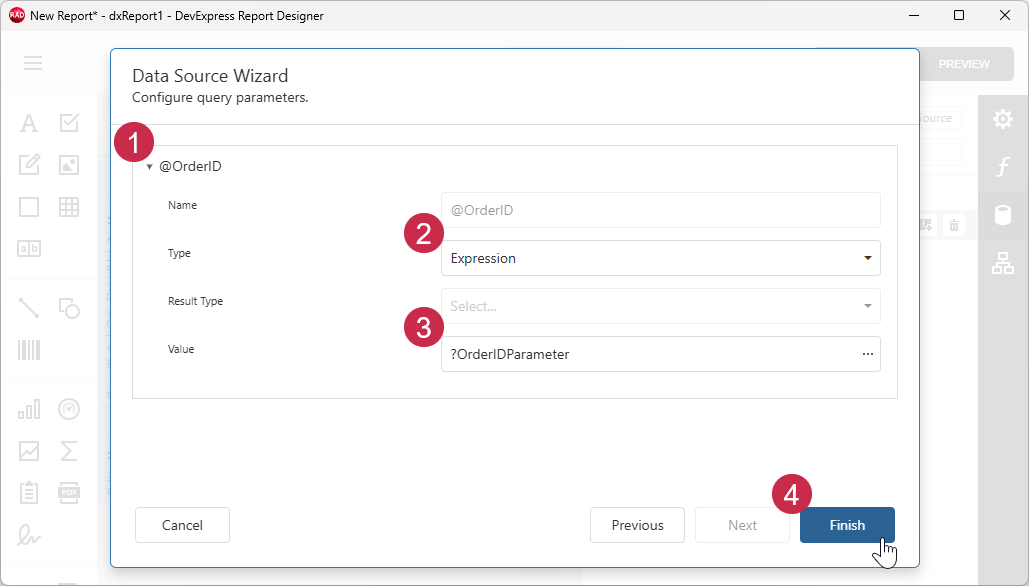Switch to the PREVIEW tab
The width and height of the screenshot is (1029, 586).
[964, 63]
